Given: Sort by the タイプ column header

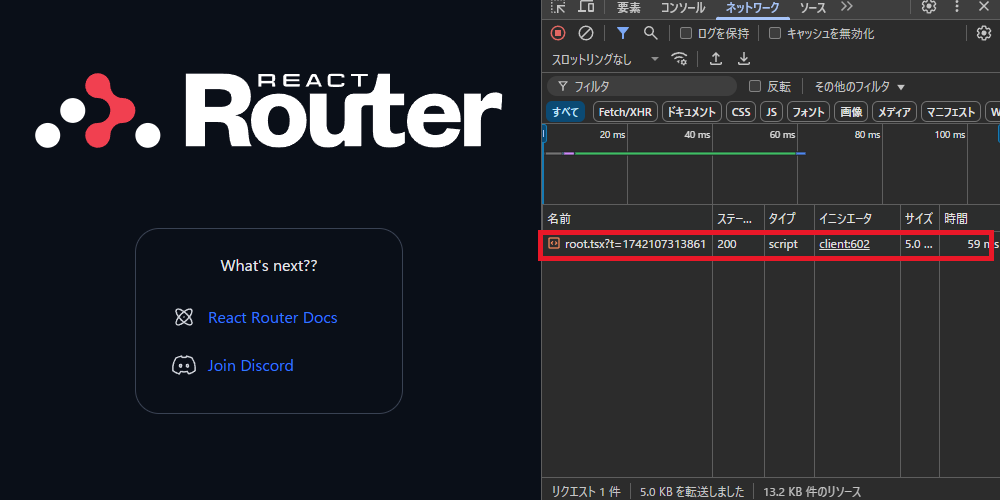Looking at the screenshot, I should coord(790,219).
